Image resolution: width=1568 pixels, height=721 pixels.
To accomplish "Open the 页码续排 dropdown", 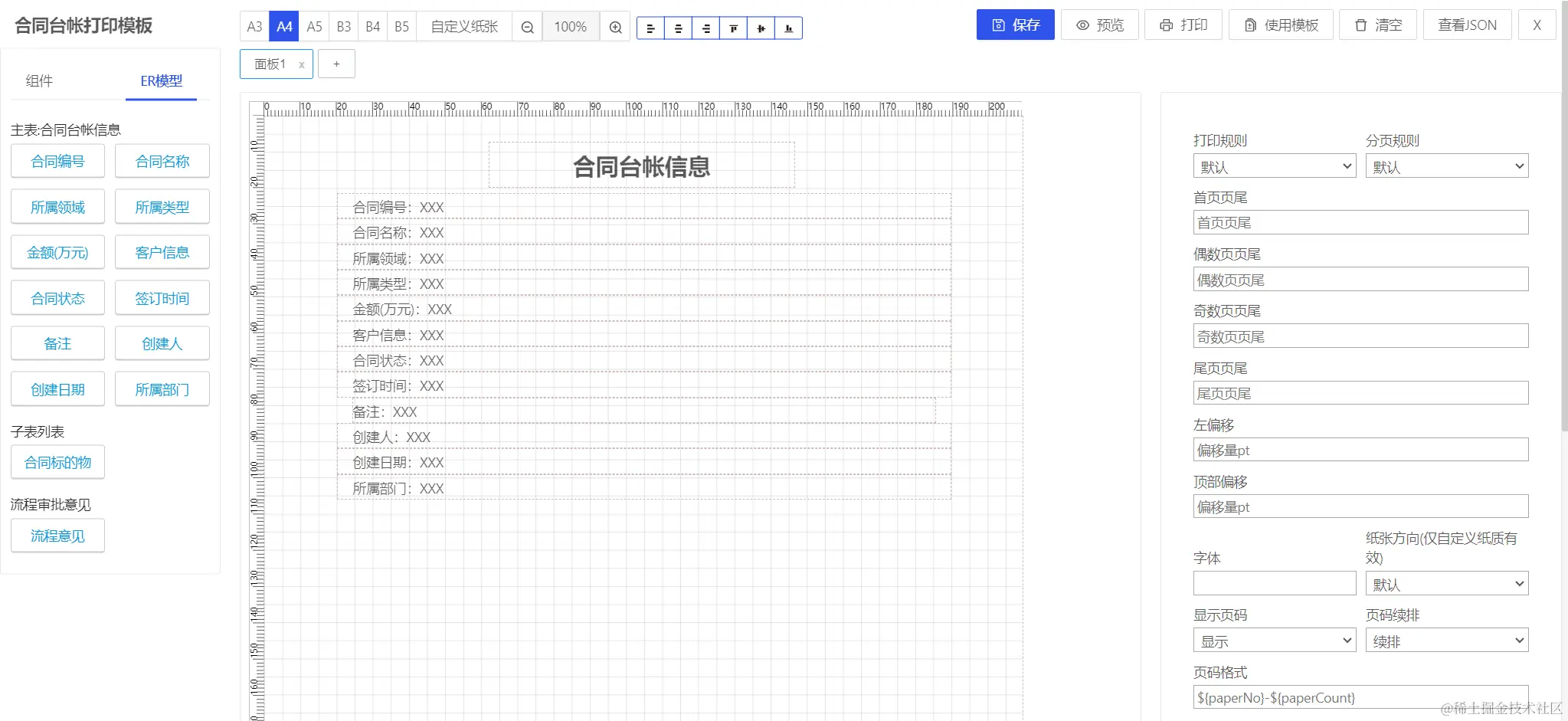I will [x=1446, y=640].
